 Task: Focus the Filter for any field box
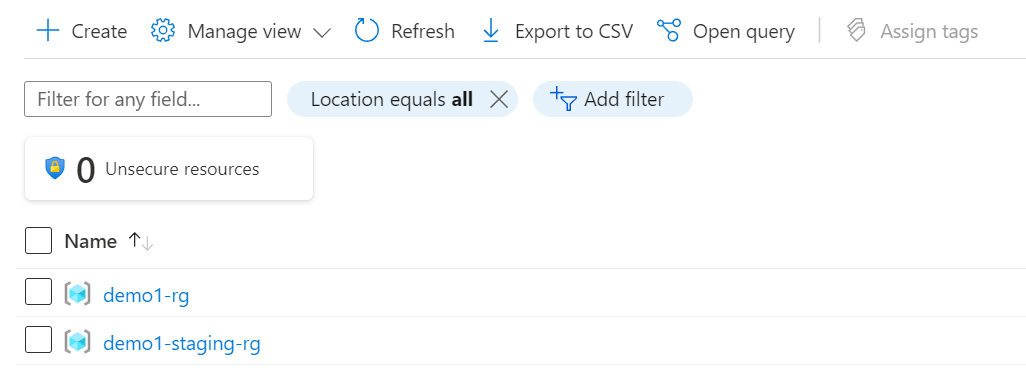pyautogui.click(x=148, y=99)
